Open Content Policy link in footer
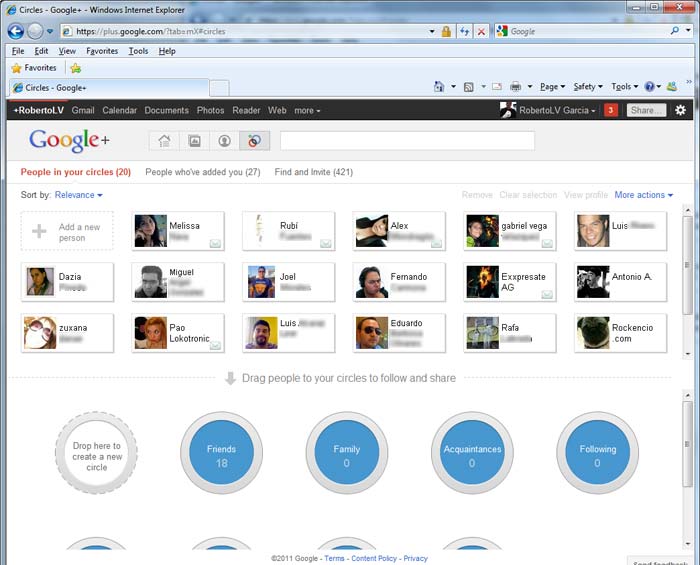 coord(374,558)
